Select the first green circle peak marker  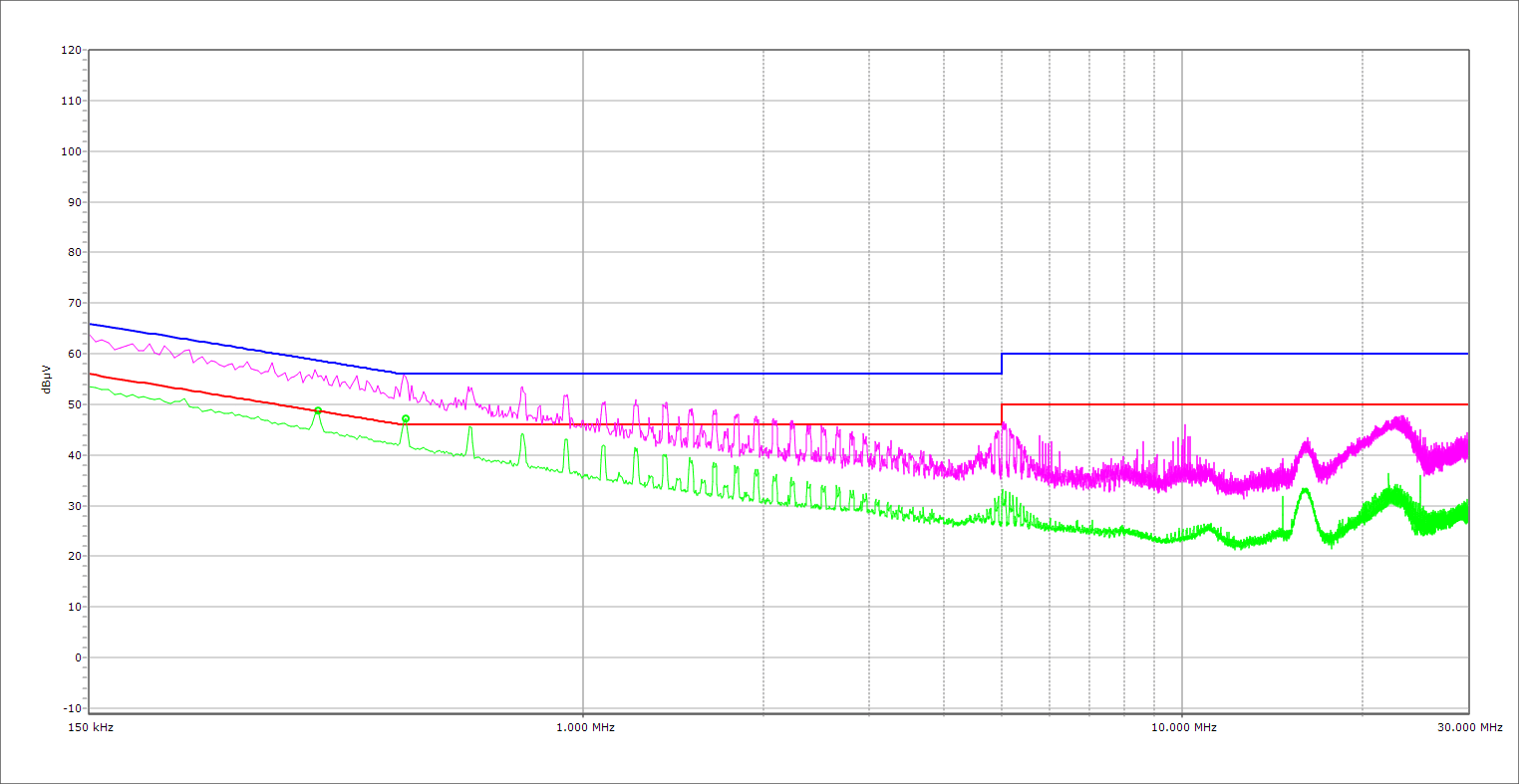(318, 410)
